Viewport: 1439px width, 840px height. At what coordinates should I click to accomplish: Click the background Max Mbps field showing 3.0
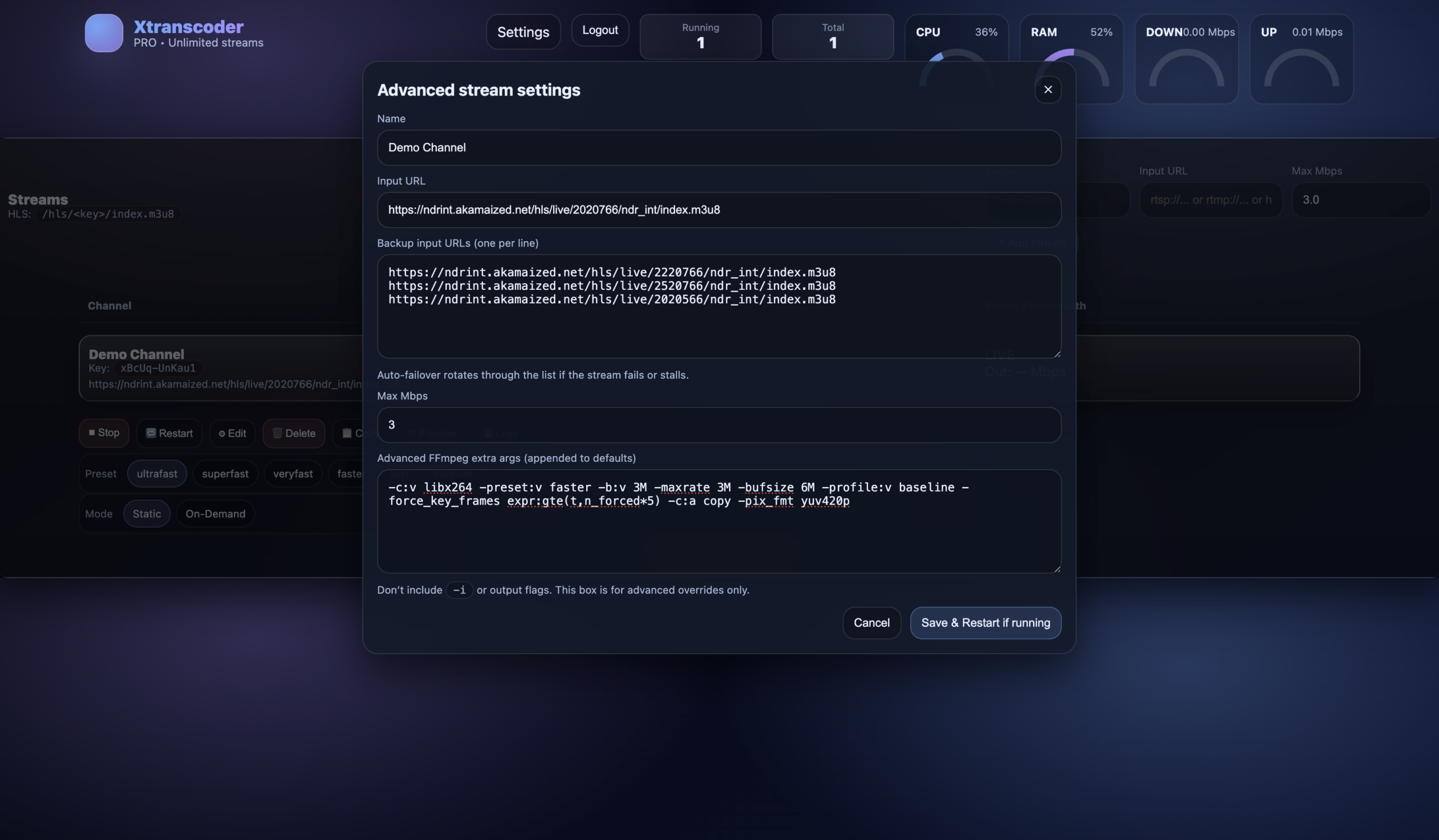pyautogui.click(x=1361, y=199)
